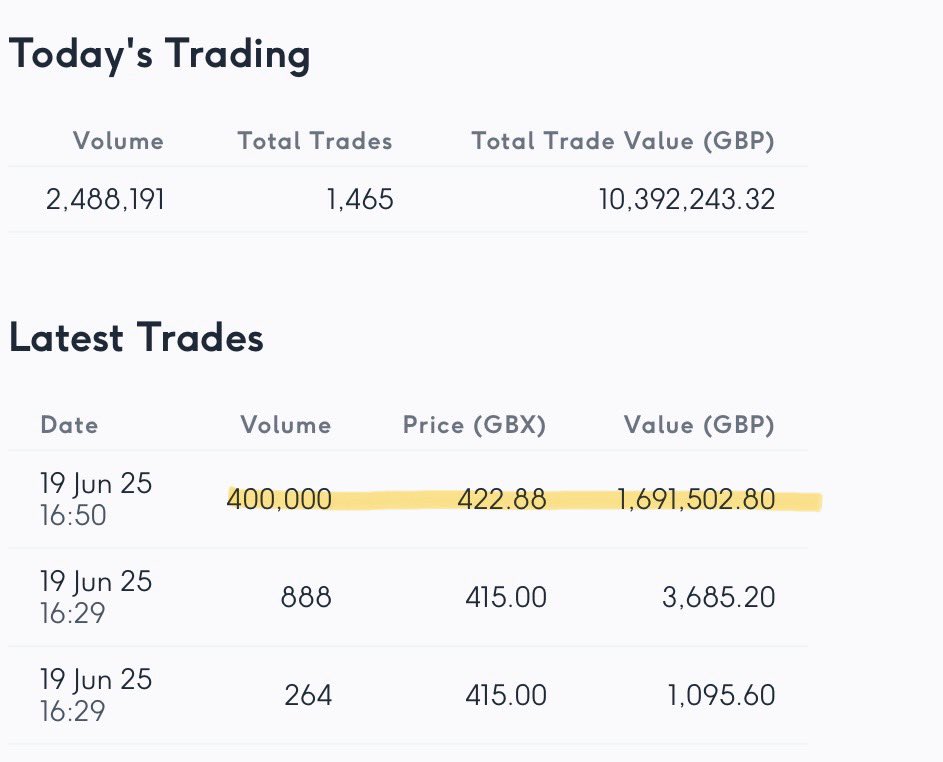
Task: Select the 3,685.20 trade value
Action: coord(719,598)
